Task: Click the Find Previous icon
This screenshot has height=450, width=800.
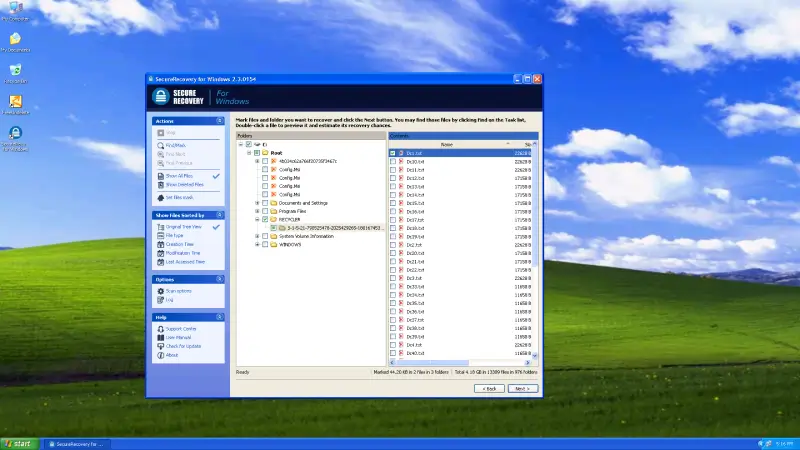Action: tap(161, 163)
